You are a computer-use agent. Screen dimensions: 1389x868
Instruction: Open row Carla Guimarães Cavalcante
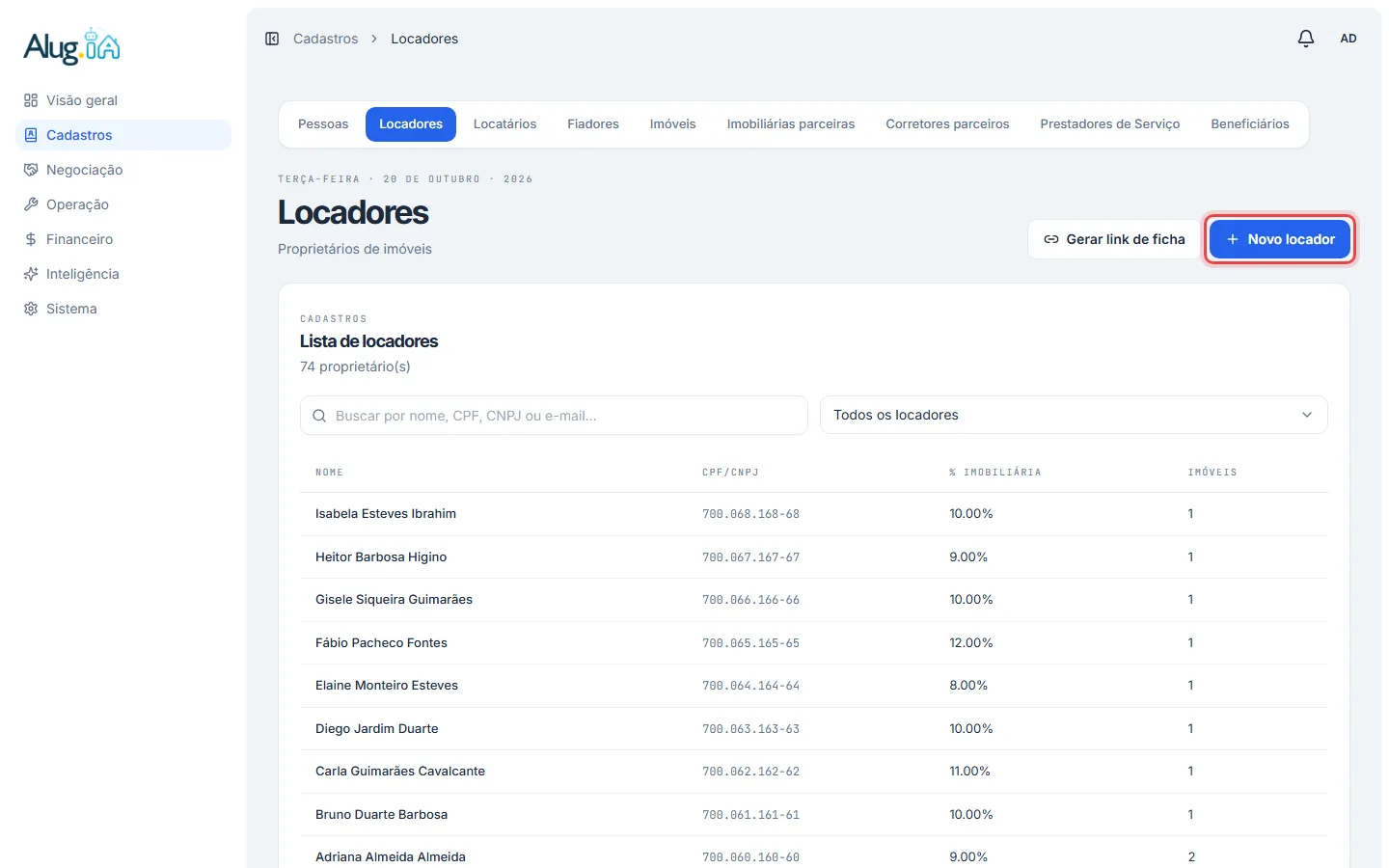[x=814, y=772]
